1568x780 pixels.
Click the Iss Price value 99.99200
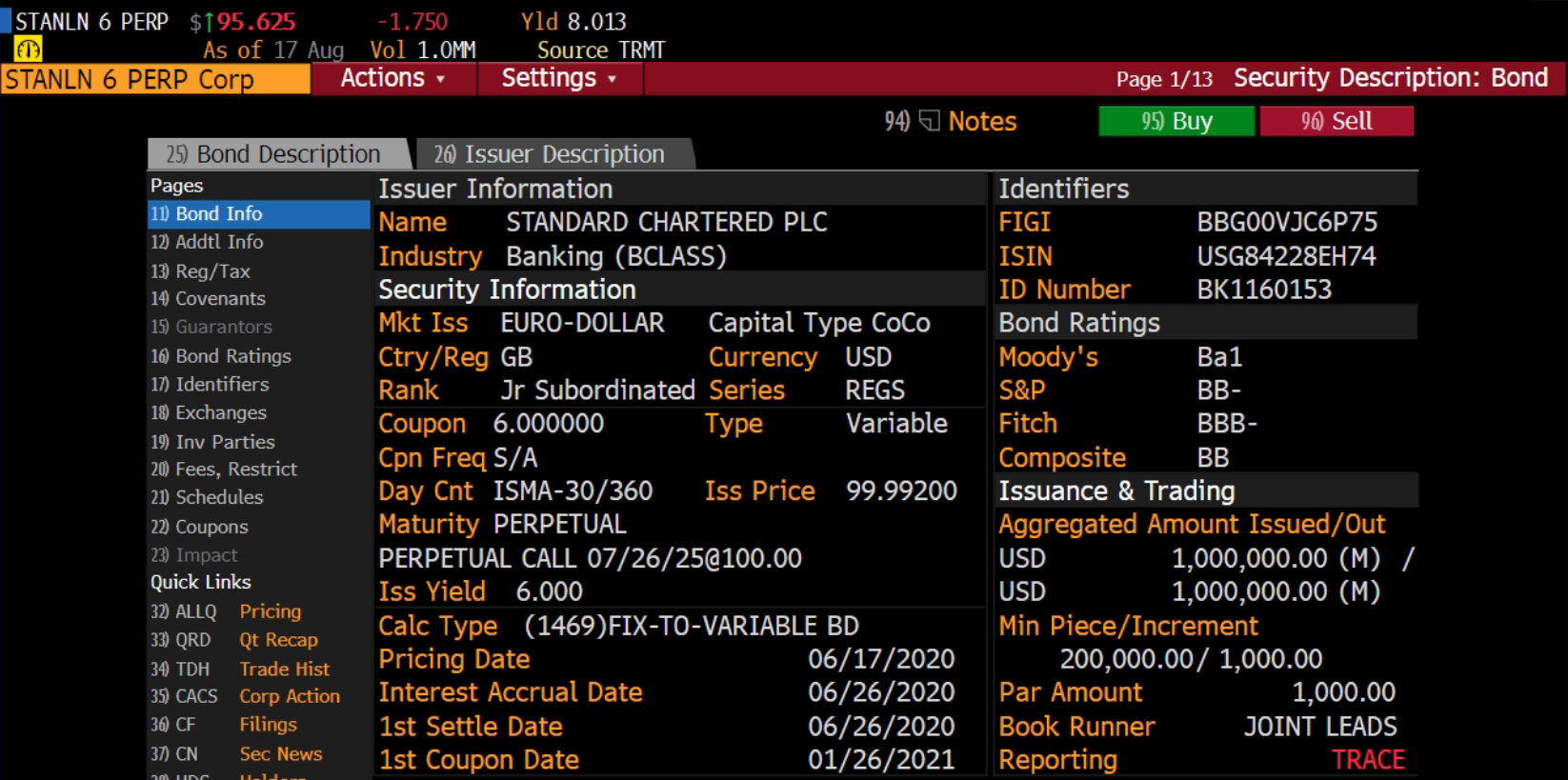pyautogui.click(x=901, y=491)
